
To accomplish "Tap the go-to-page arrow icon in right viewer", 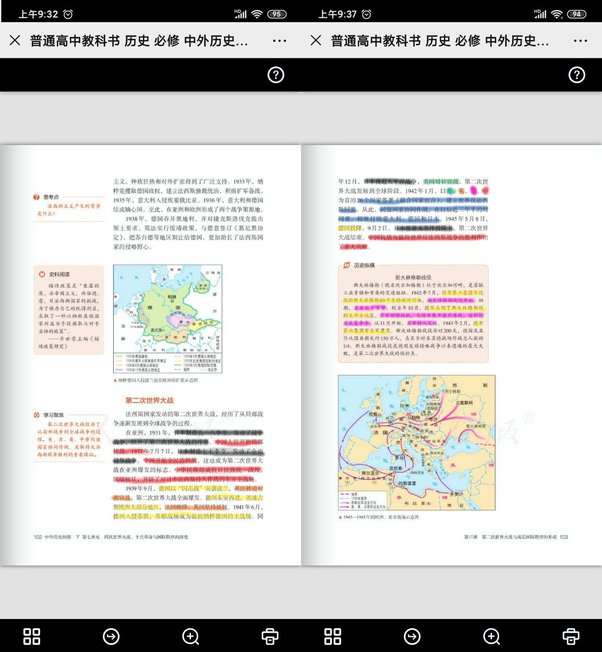I will 412,636.
